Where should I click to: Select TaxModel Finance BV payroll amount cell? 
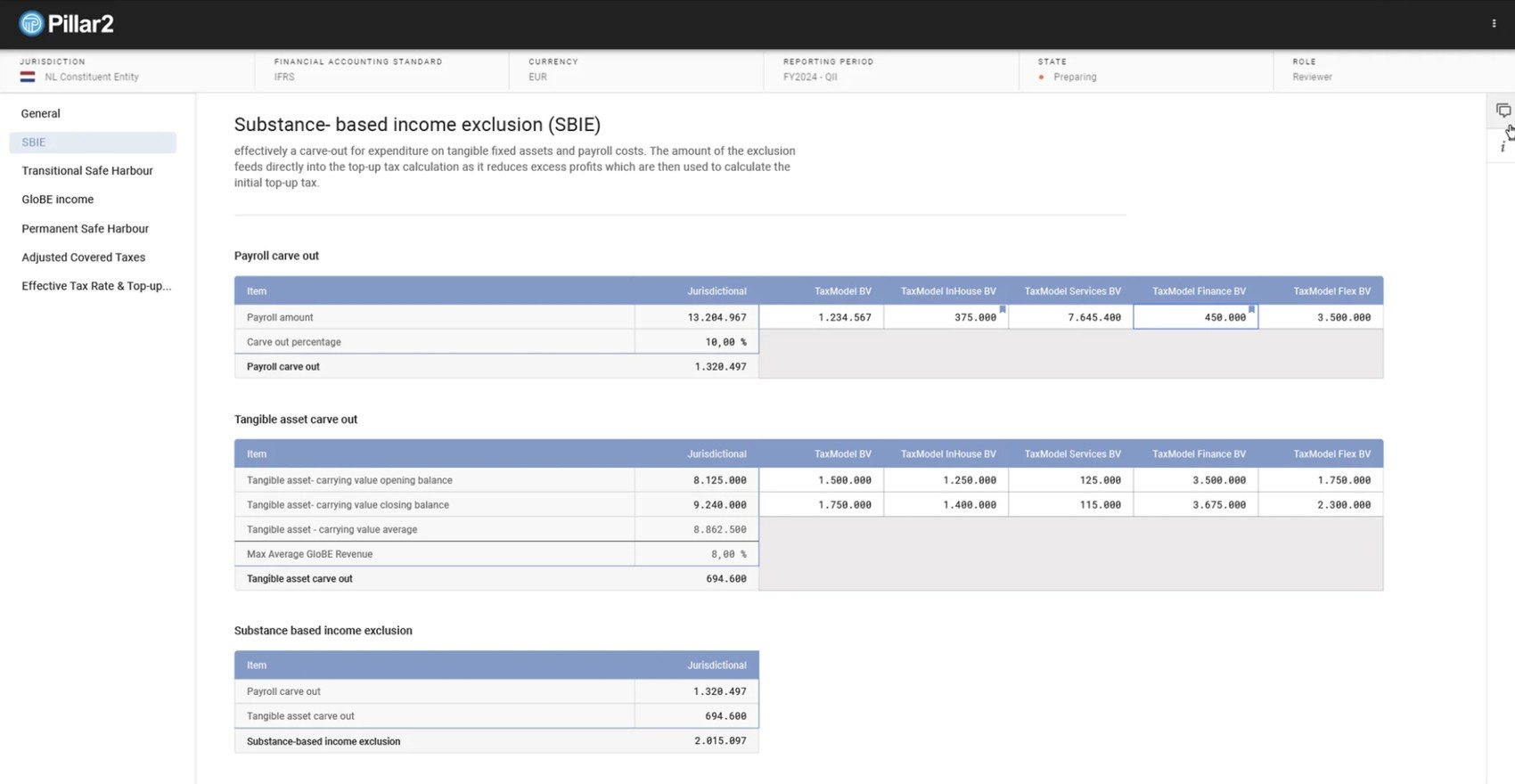pyautogui.click(x=1196, y=317)
